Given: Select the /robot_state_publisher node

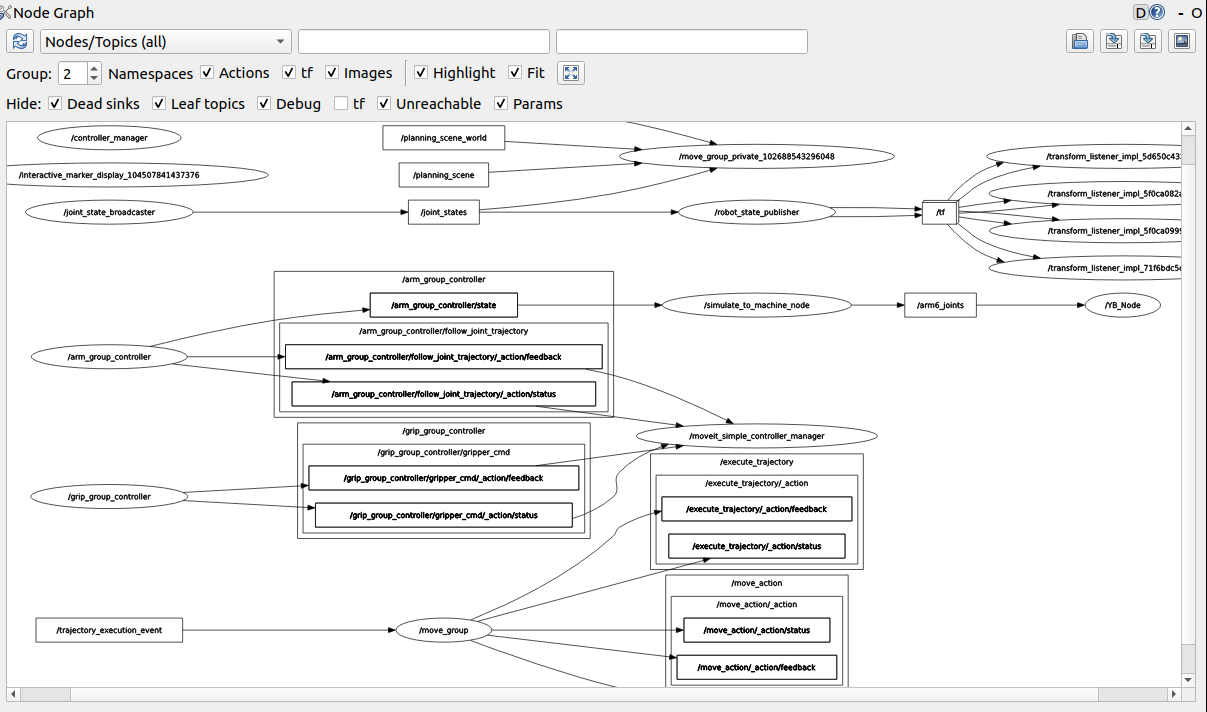Looking at the screenshot, I should pyautogui.click(x=756, y=212).
